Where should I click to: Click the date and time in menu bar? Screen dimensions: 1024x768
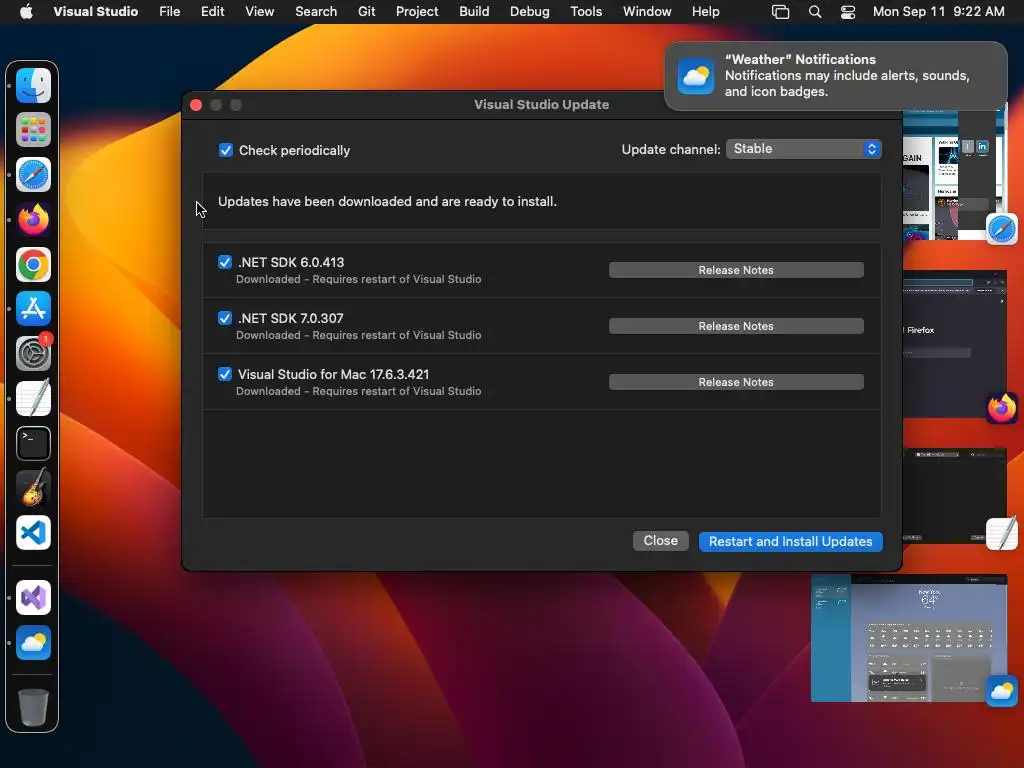pos(938,11)
